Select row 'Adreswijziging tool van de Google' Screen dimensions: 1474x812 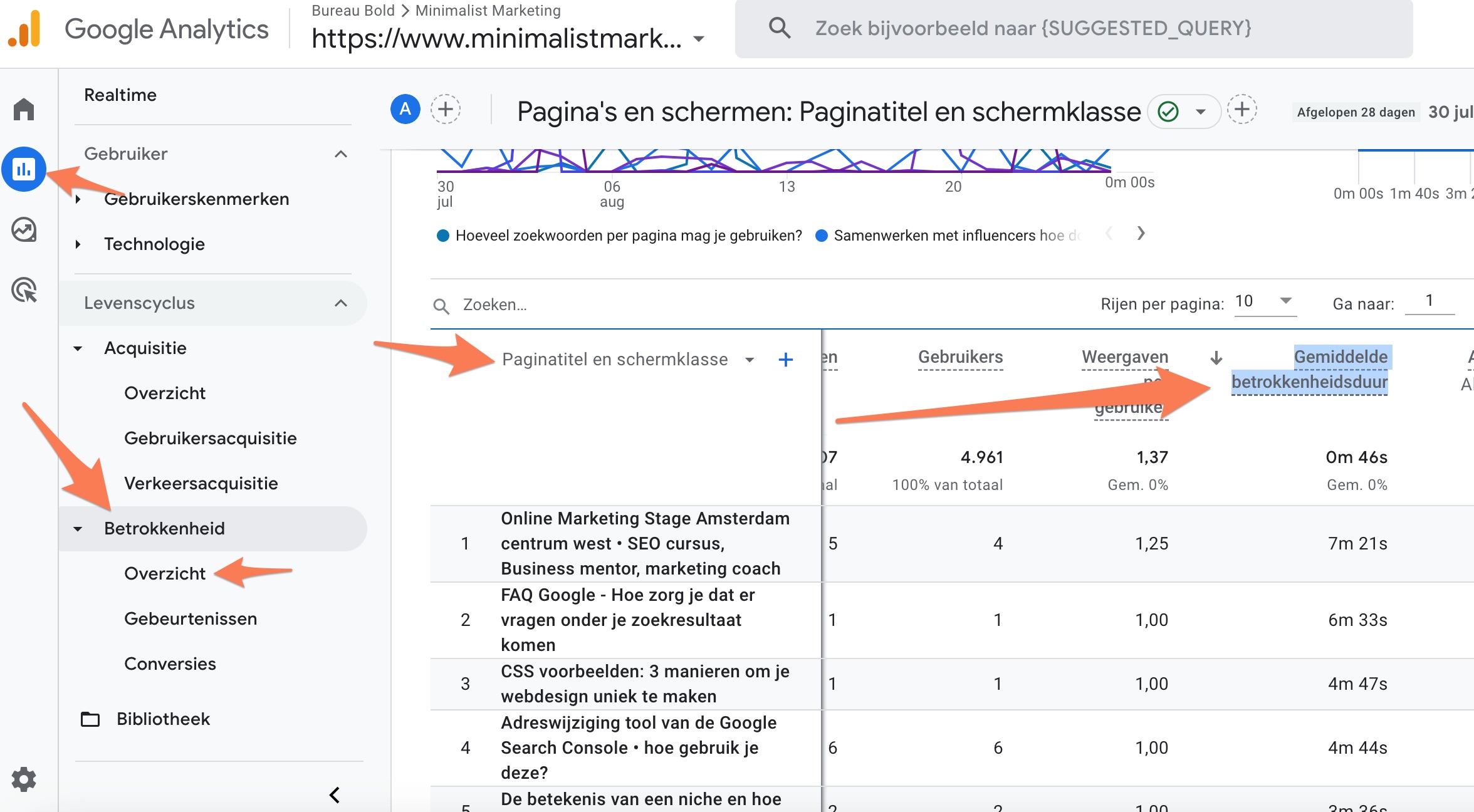639,748
